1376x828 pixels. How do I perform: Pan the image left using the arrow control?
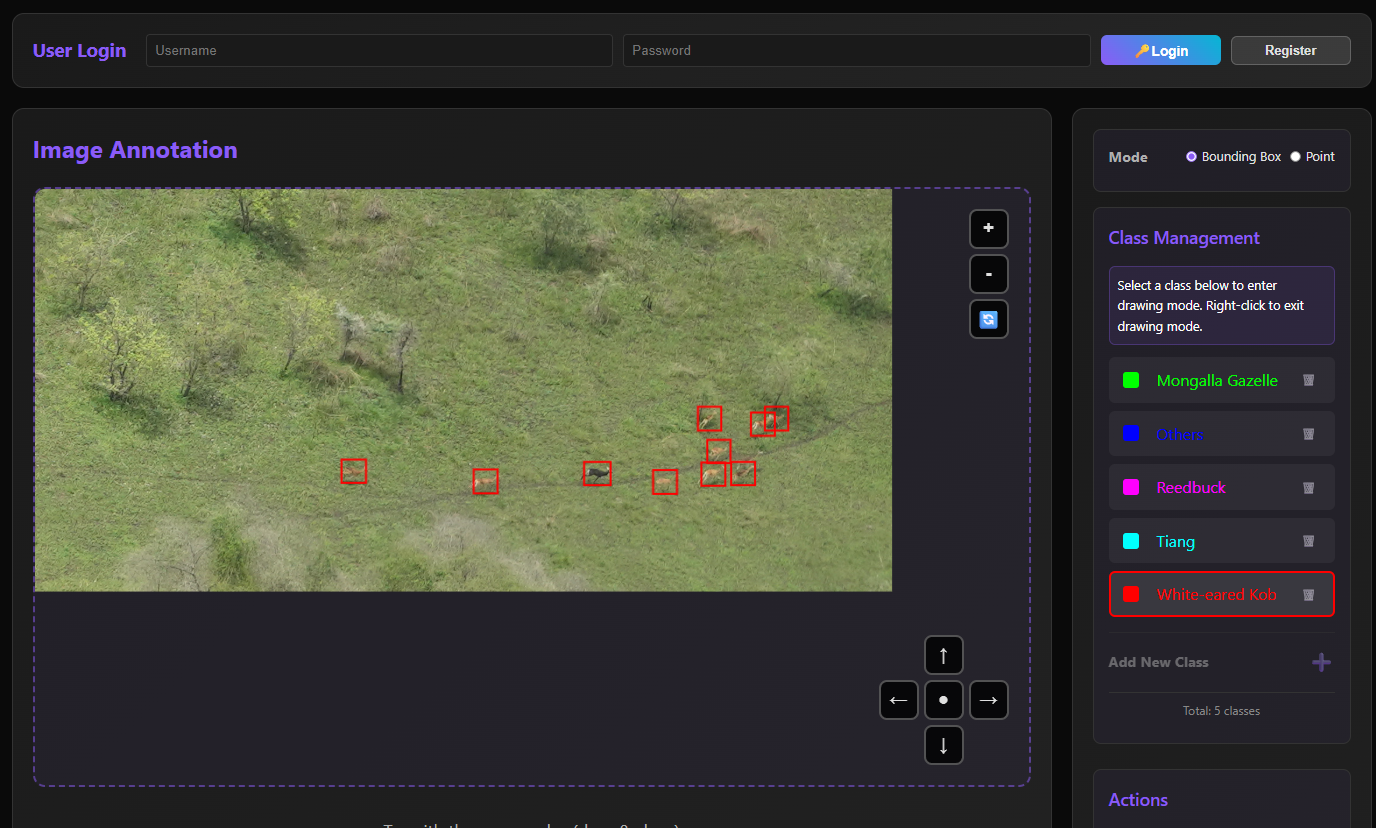tap(898, 700)
